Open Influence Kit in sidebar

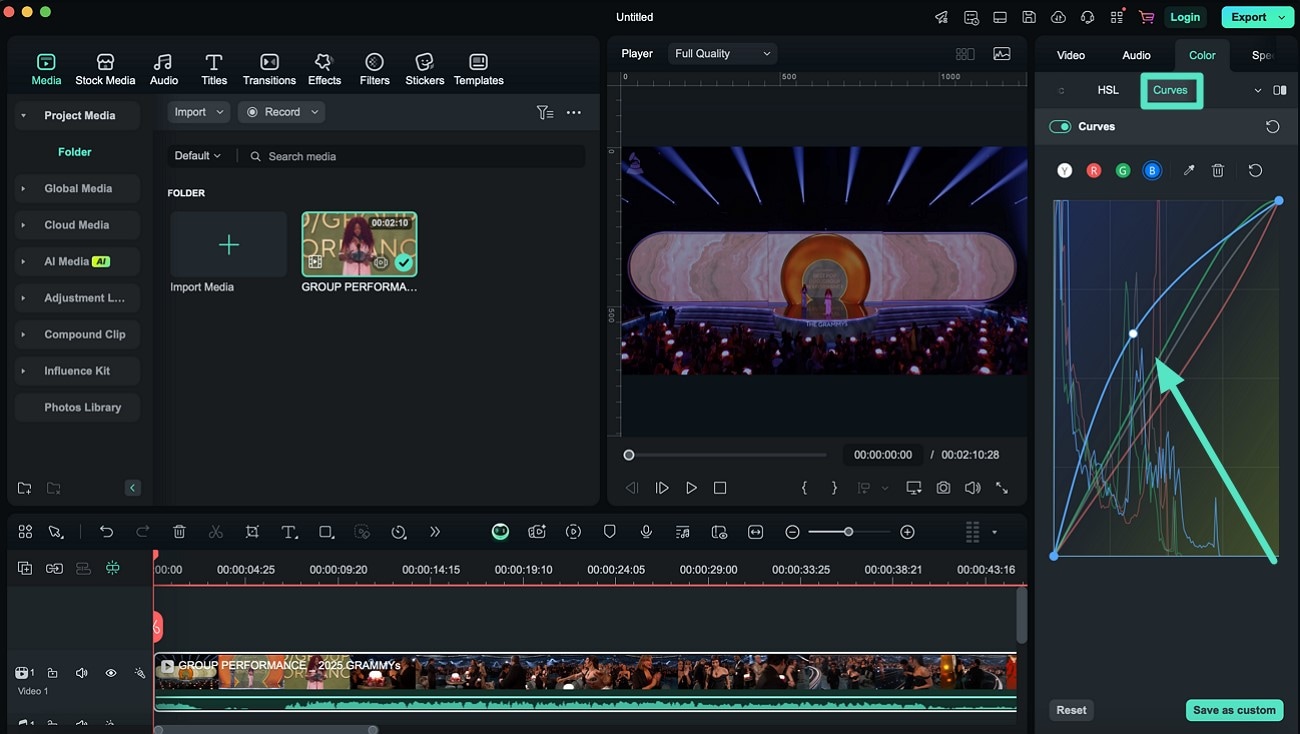(x=77, y=371)
